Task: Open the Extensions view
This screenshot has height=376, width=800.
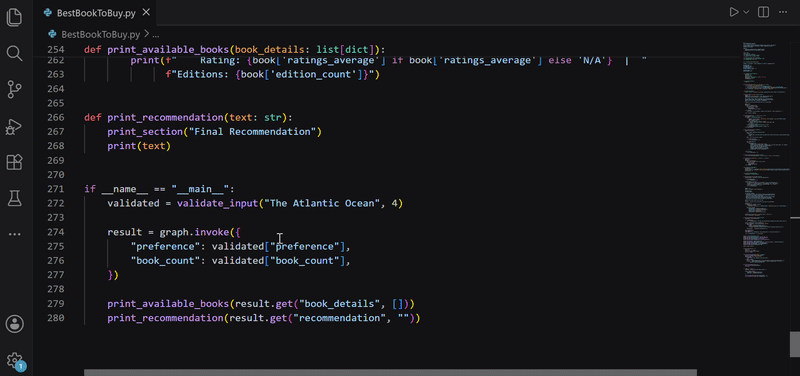Action: pos(14,162)
